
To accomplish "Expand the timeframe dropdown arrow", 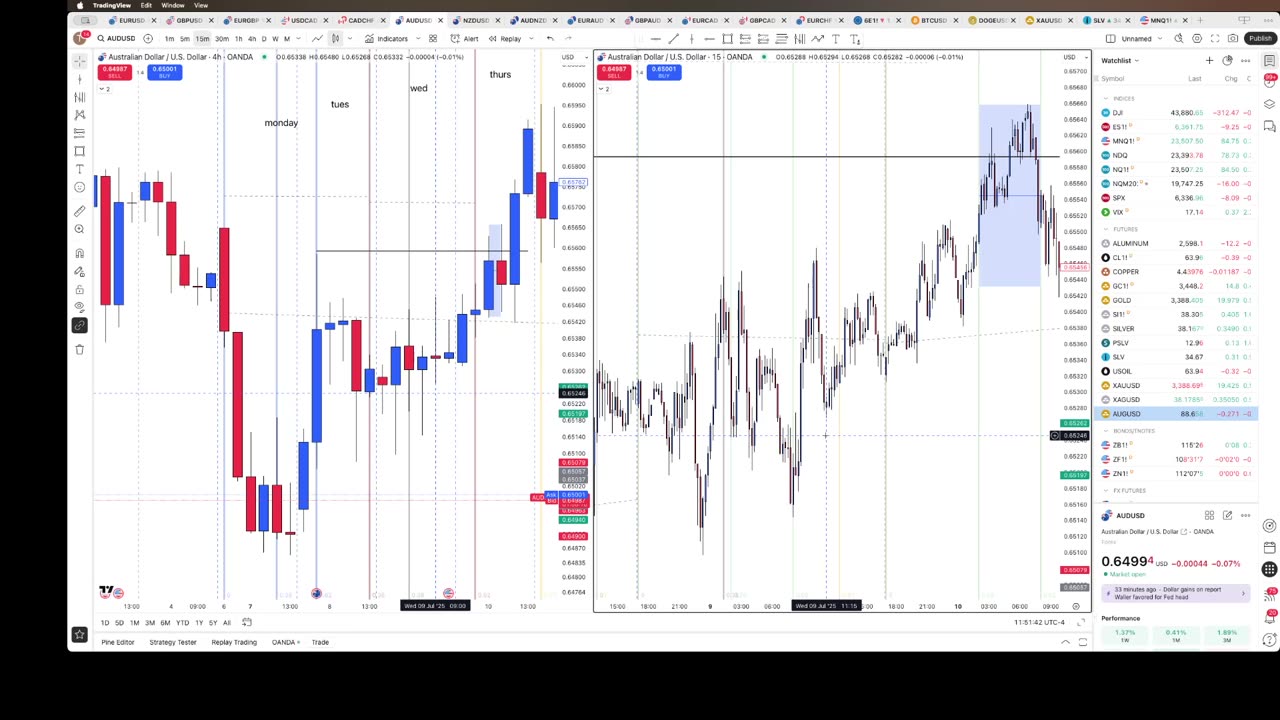I will (x=299, y=39).
